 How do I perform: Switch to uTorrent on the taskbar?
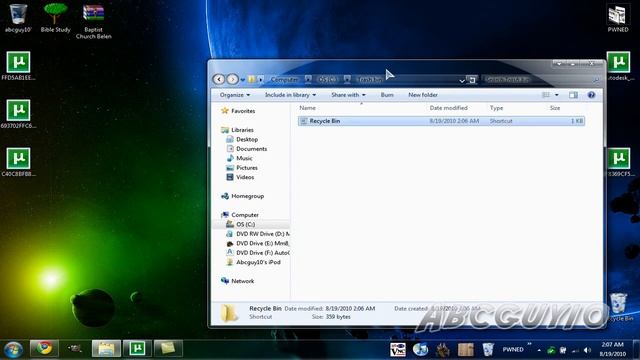[x=138, y=349]
